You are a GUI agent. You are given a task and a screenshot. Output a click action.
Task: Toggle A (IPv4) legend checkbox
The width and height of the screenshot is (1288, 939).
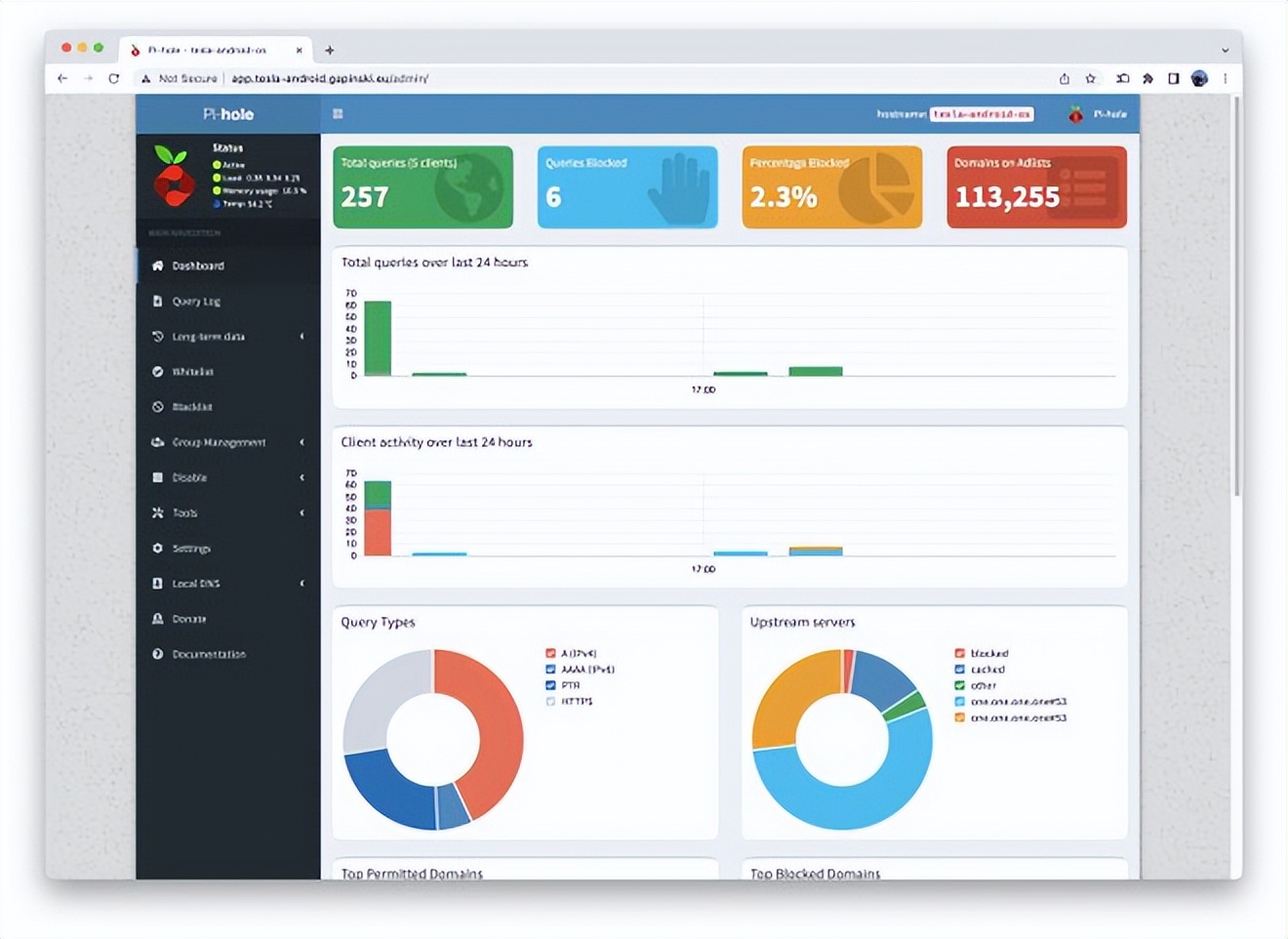550,653
